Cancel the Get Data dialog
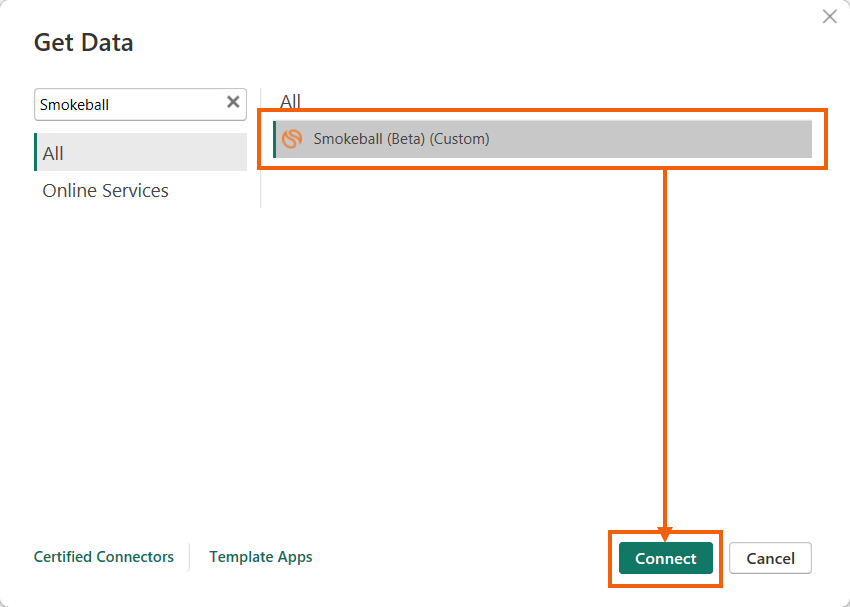 point(770,558)
